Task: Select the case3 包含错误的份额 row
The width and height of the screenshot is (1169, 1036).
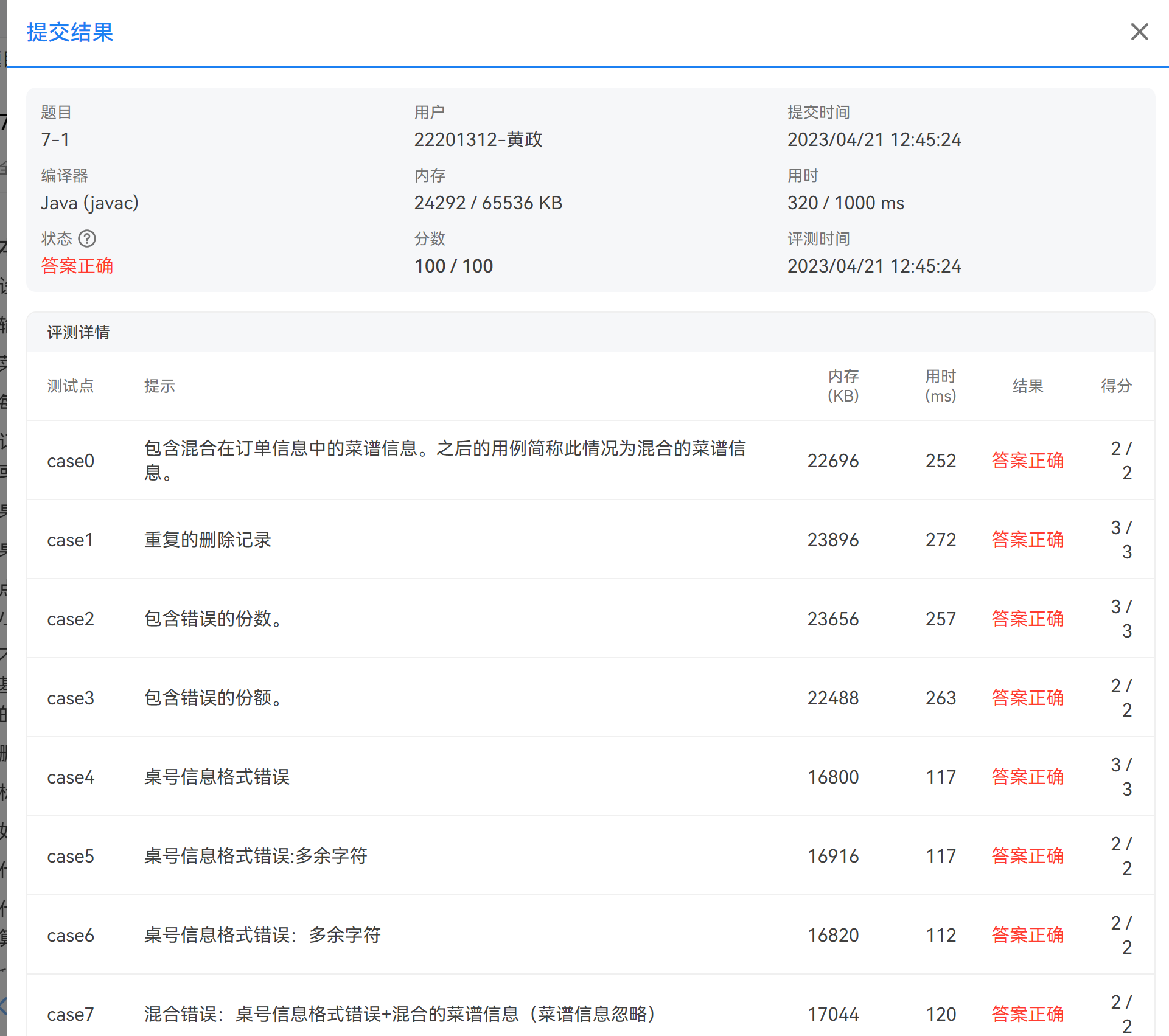Action: pos(212,698)
